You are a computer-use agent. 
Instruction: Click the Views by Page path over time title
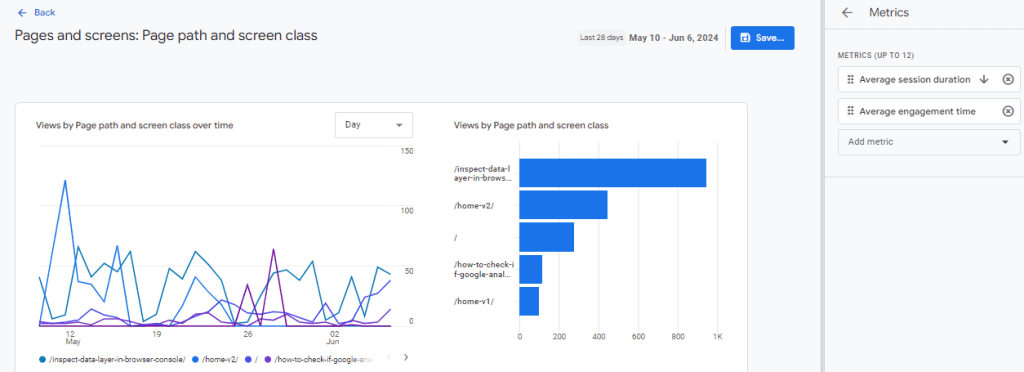coord(135,125)
